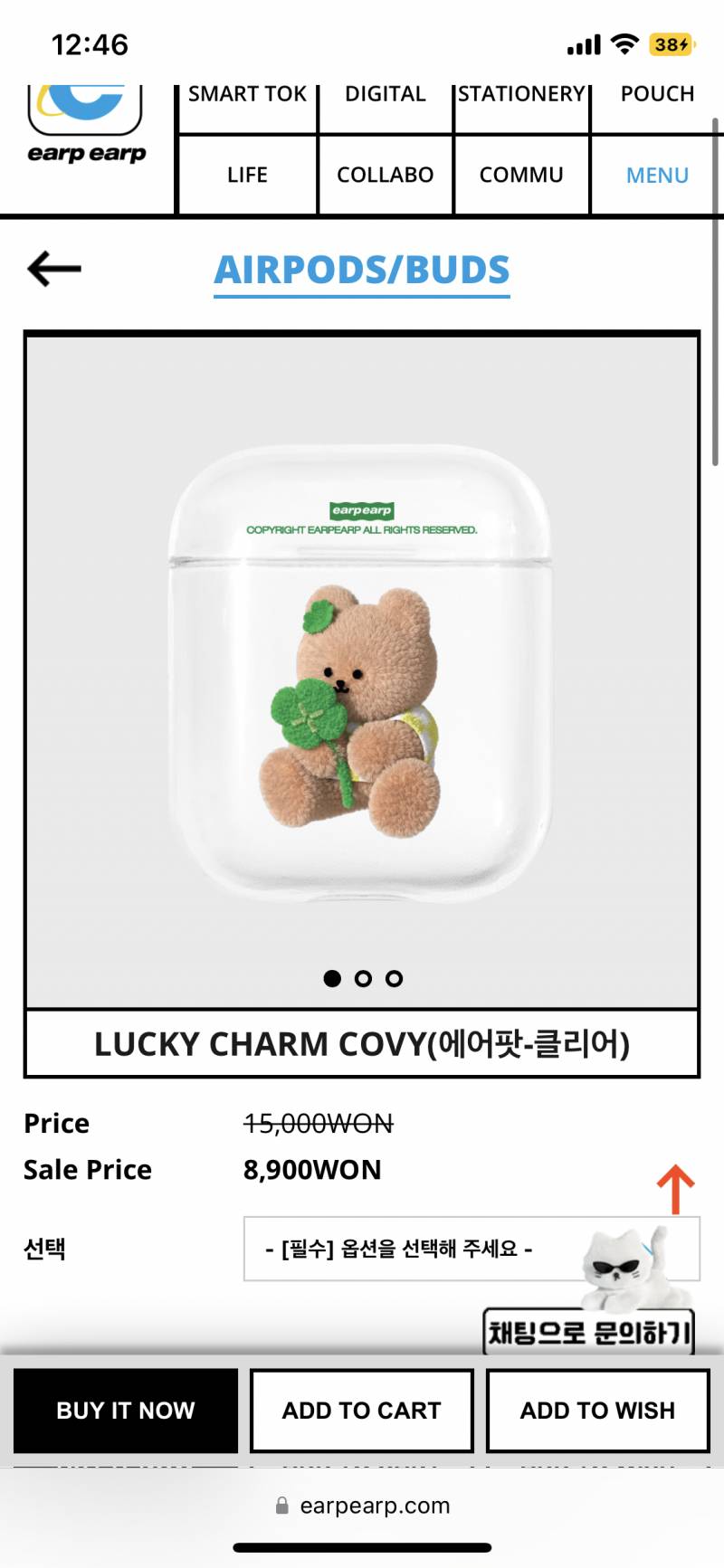This screenshot has width=724, height=1568.
Task: Tap the Lucky Charm Covy product image
Action: (x=361, y=670)
